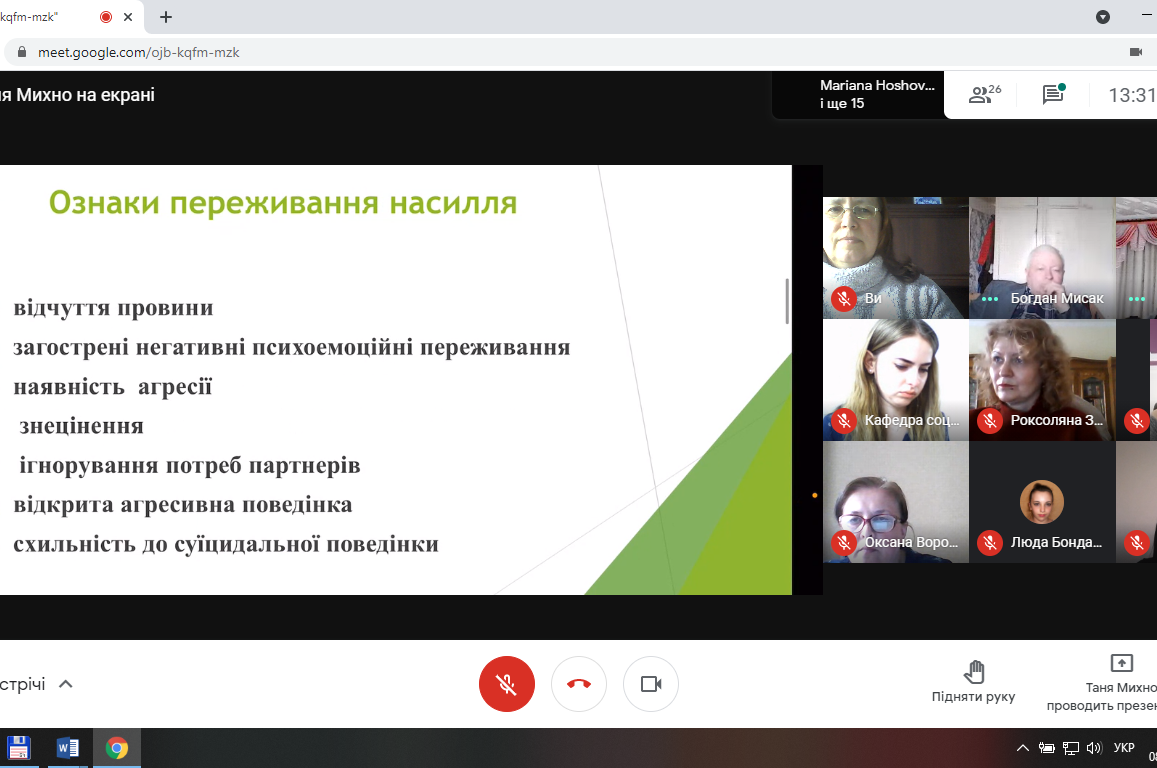Open the participants list icon
Screen dimensions: 1157x768
point(984,95)
